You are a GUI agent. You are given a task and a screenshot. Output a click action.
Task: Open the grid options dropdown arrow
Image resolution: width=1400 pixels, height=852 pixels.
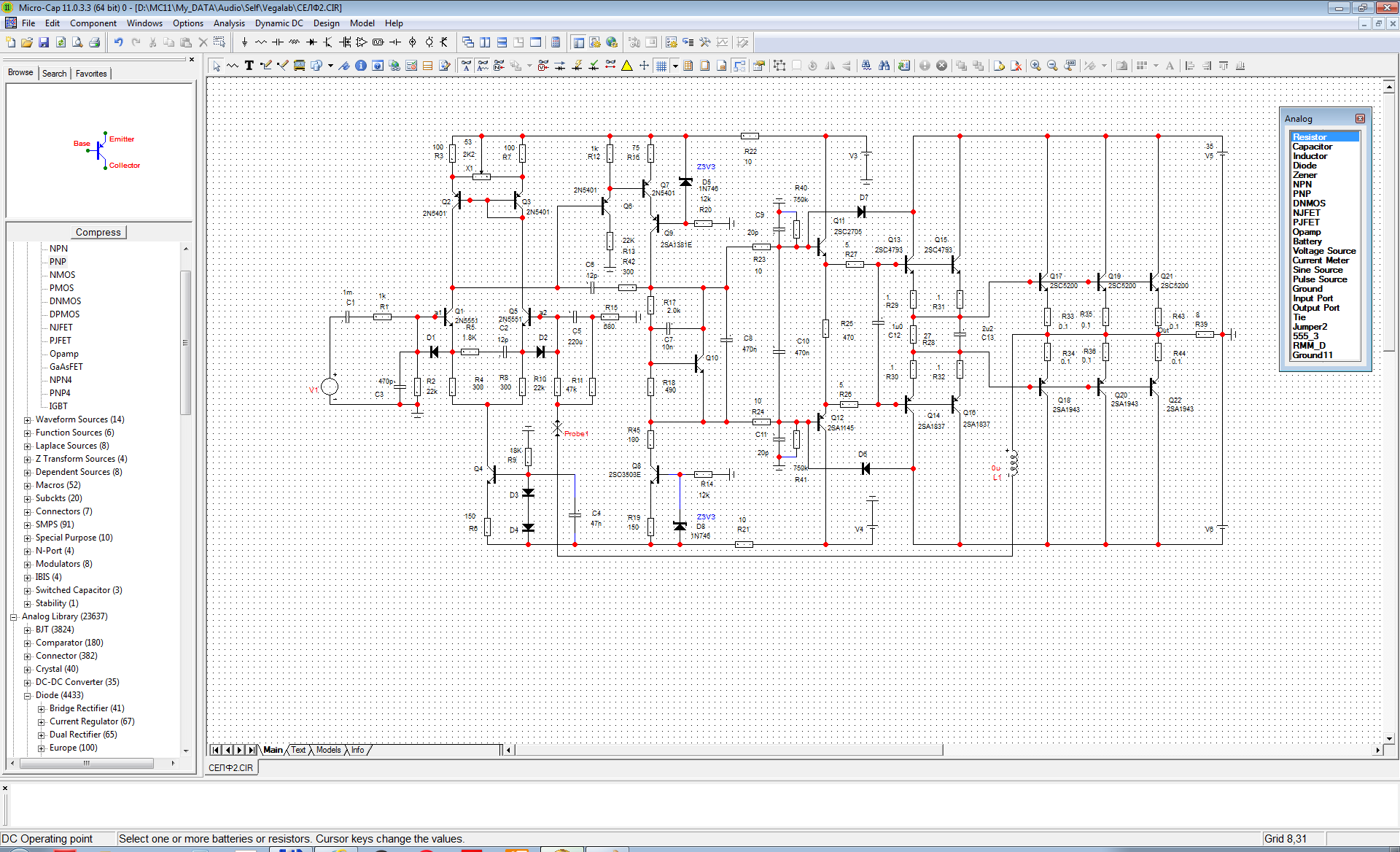[675, 66]
